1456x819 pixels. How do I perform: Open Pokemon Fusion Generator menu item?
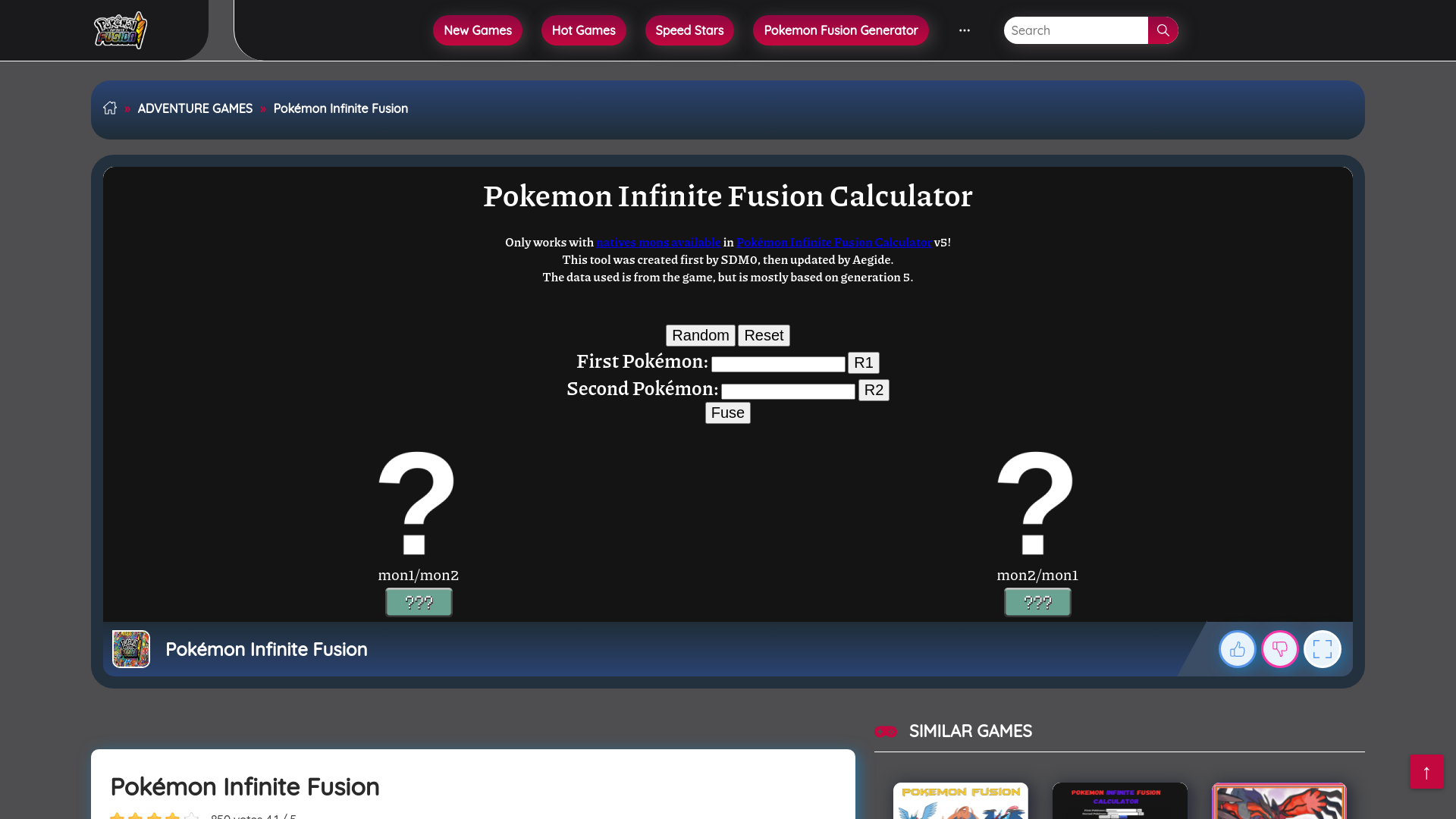[x=841, y=30]
